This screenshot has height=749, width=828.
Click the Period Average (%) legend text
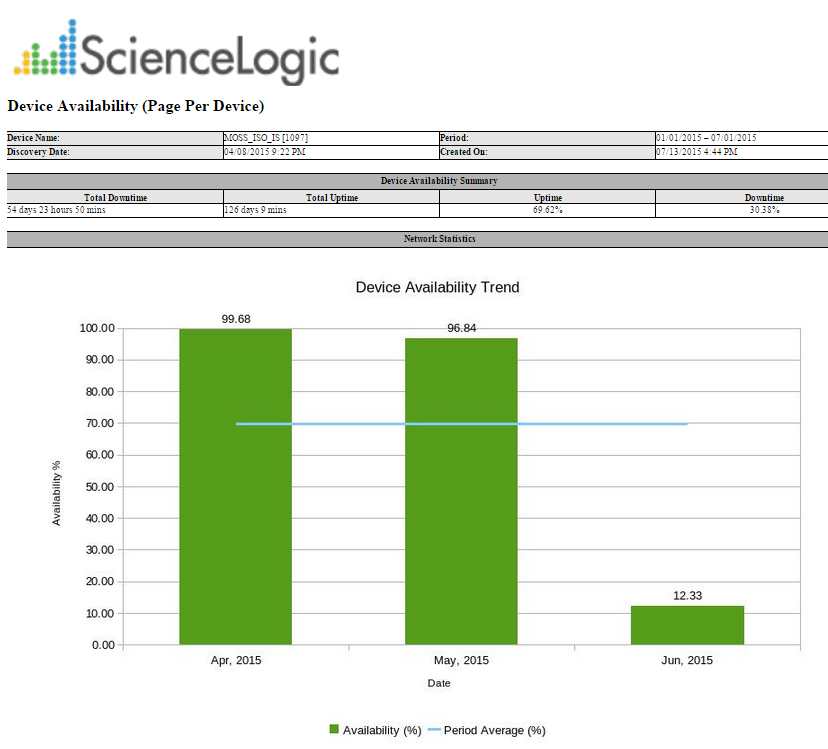pos(495,730)
